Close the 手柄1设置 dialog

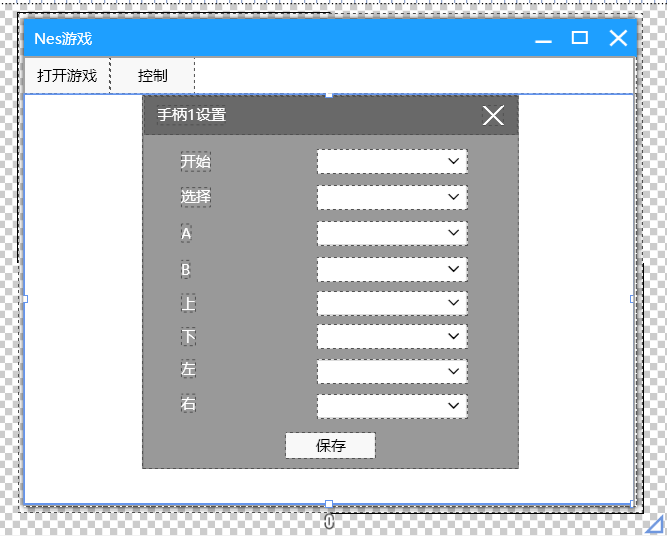point(493,115)
